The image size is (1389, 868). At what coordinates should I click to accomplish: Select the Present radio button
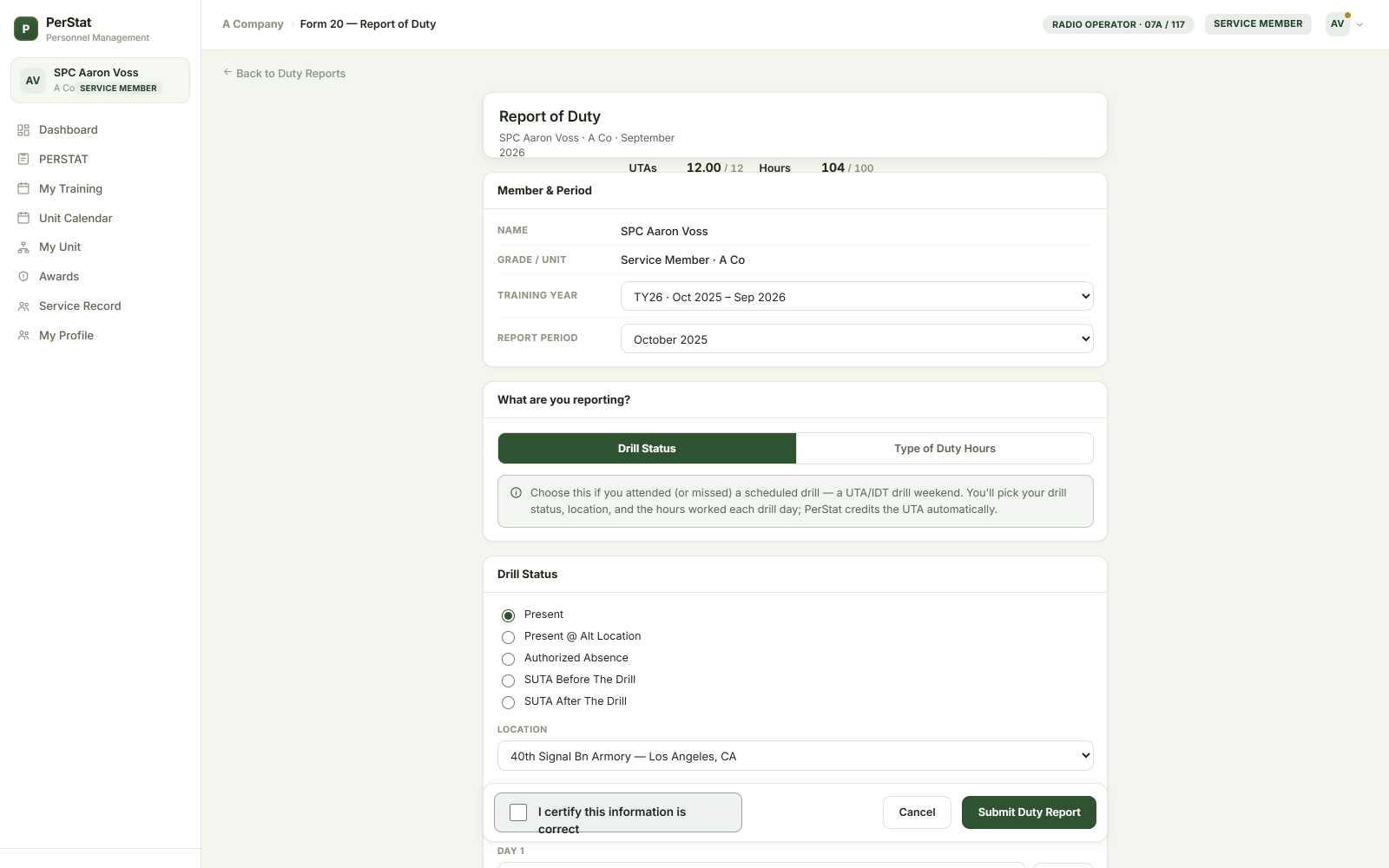click(x=508, y=615)
